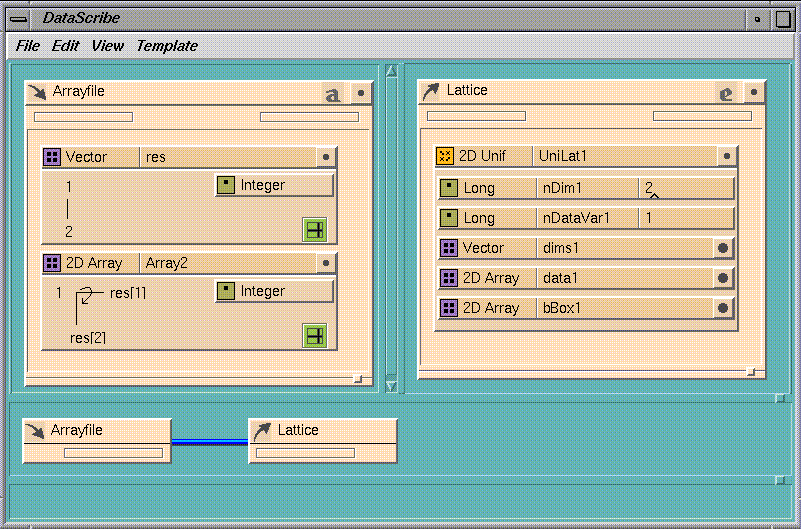Toggle the dot button on Array2 row

click(324, 263)
